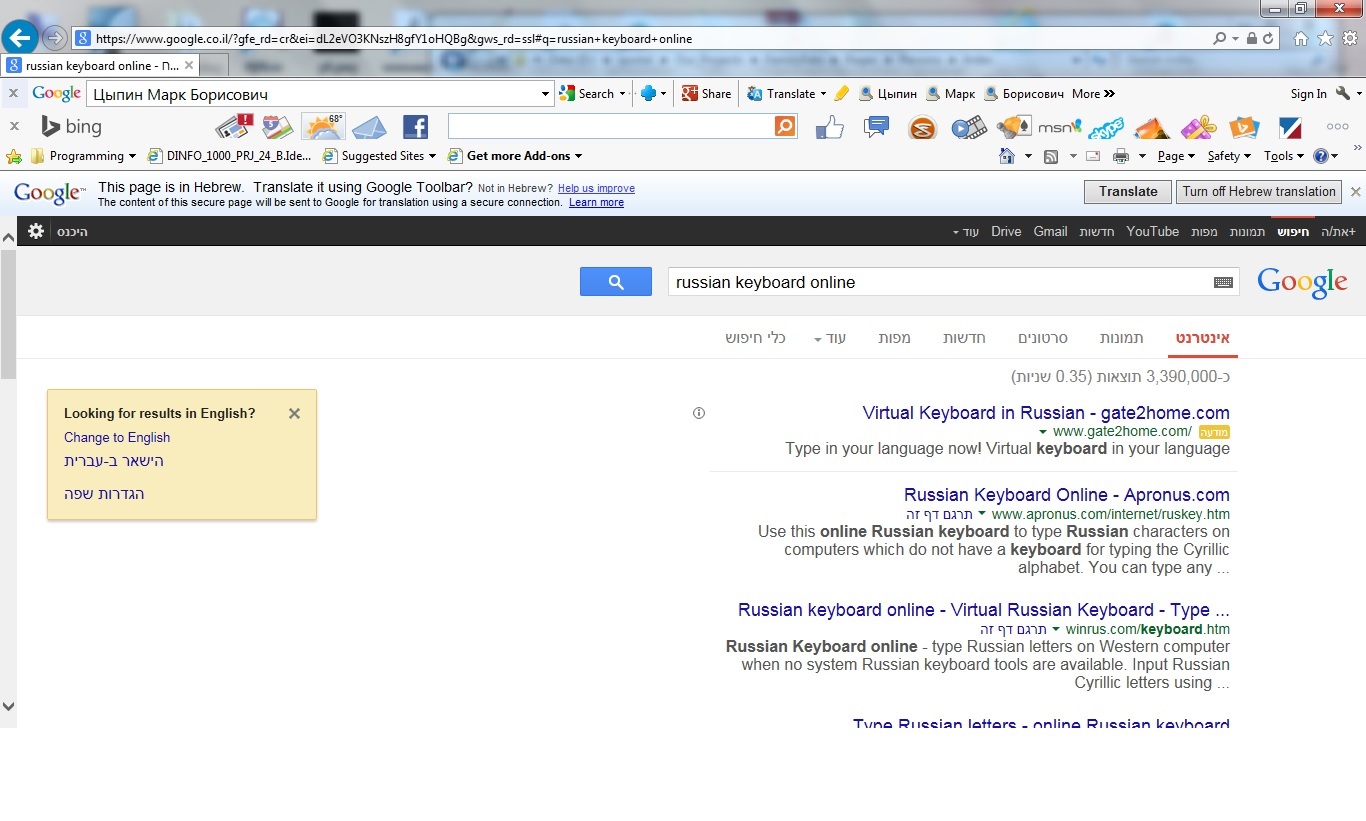
Task: Open 'Russian Keyboard Online - Apronus.com' result
Action: [1067, 495]
